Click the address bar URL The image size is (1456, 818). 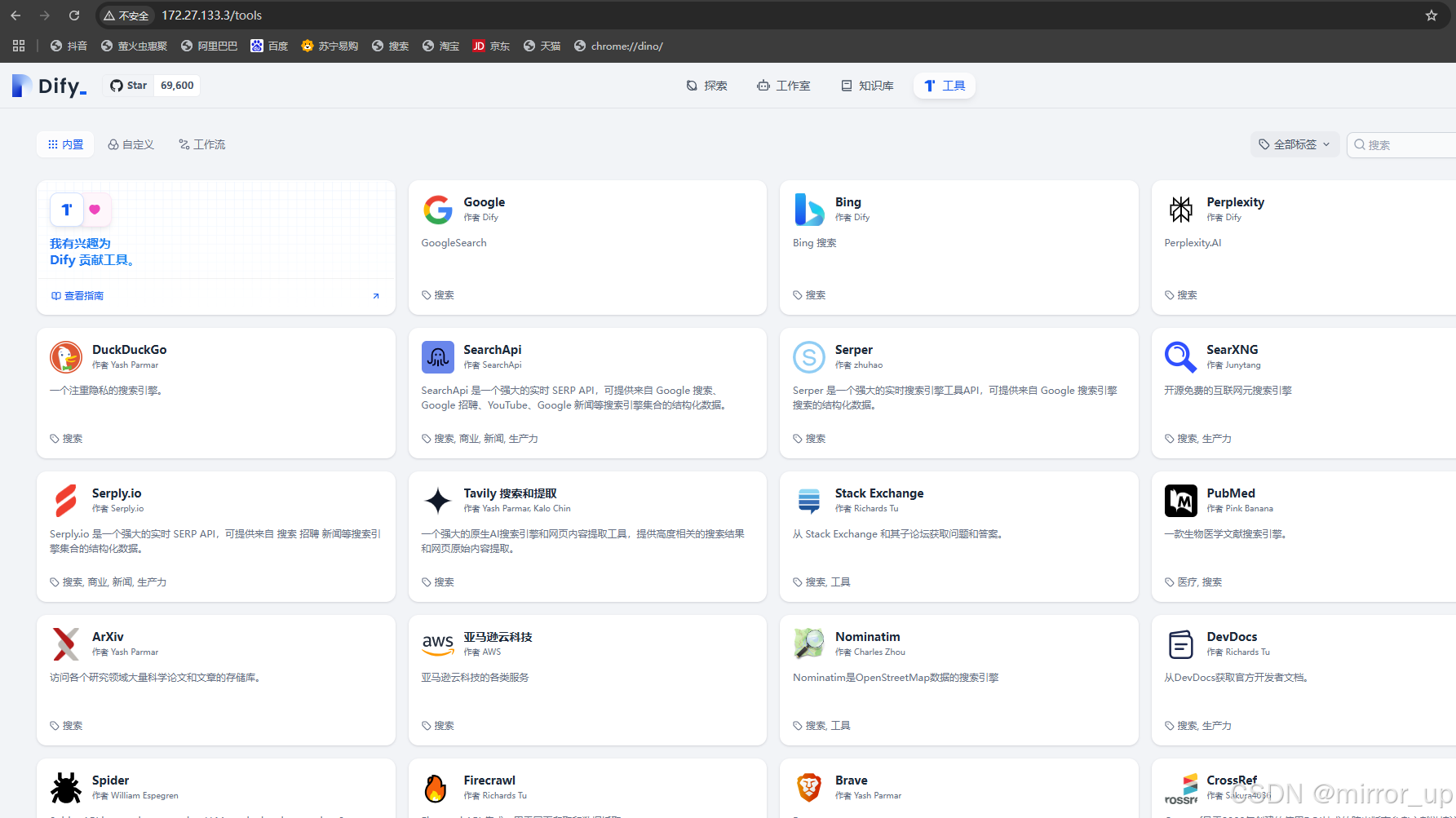pyautogui.click(x=211, y=15)
